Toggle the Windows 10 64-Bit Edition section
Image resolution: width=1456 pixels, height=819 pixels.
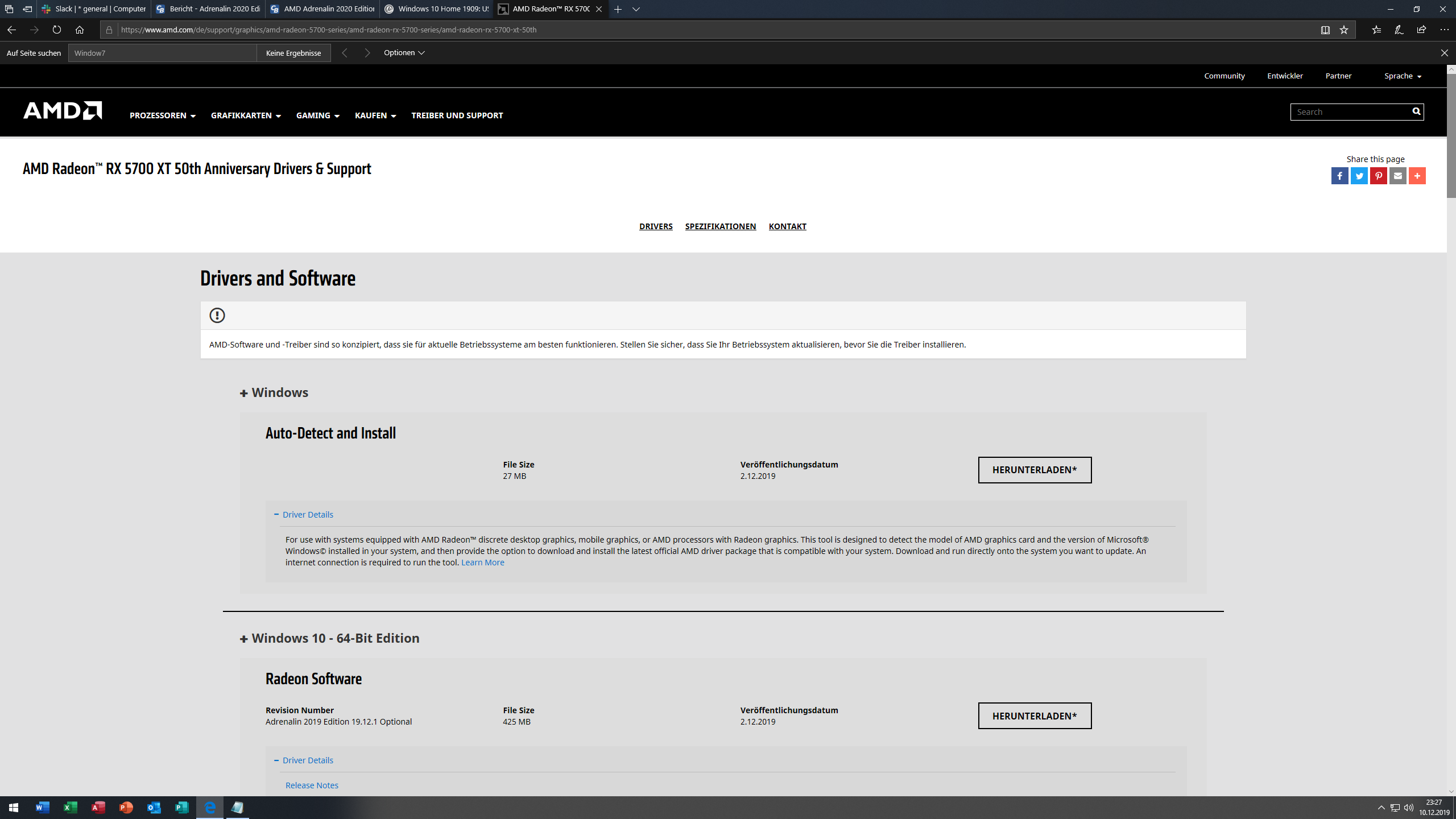(330, 638)
